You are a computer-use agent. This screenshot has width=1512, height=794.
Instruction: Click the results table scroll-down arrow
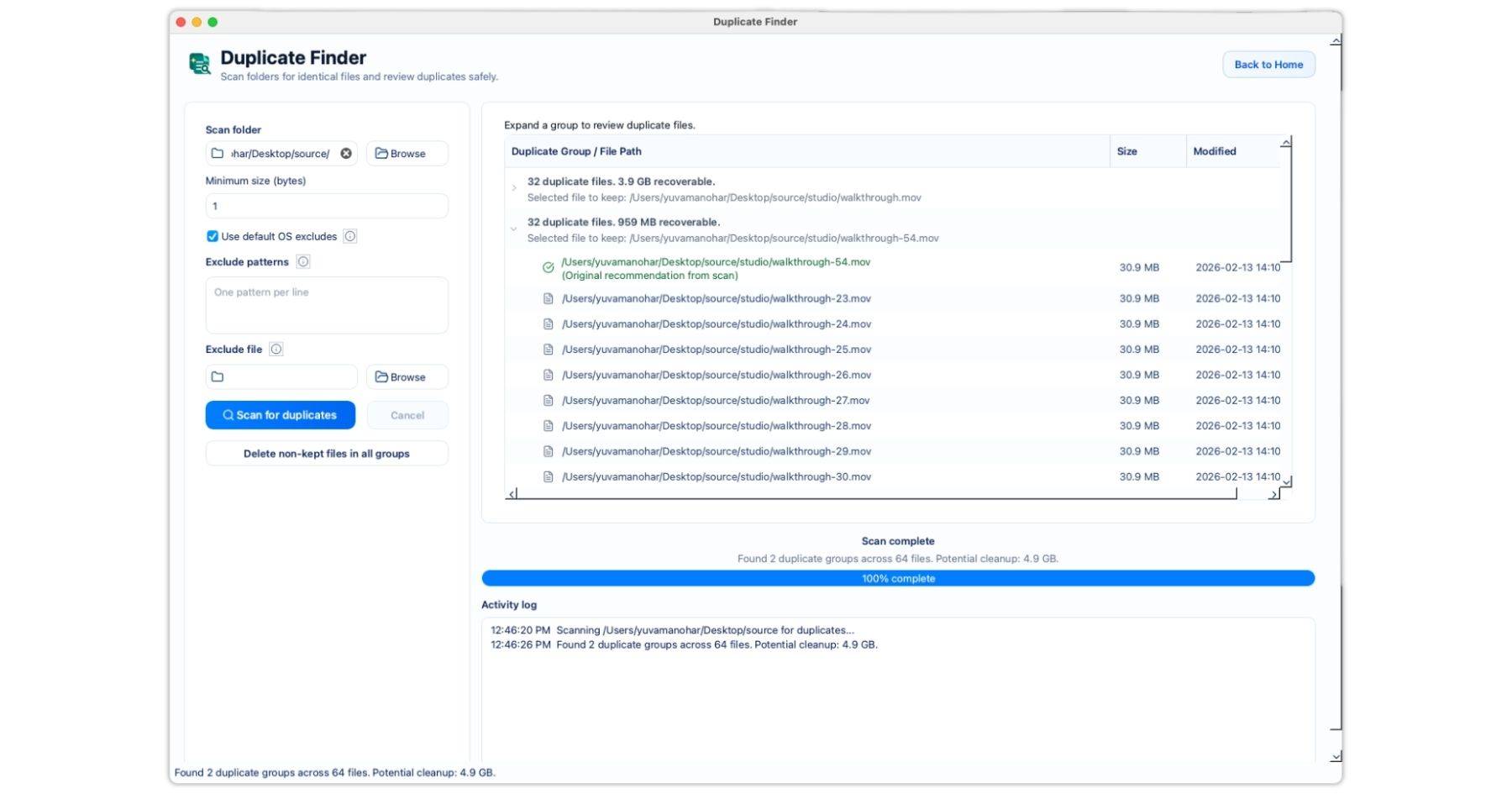1286,481
